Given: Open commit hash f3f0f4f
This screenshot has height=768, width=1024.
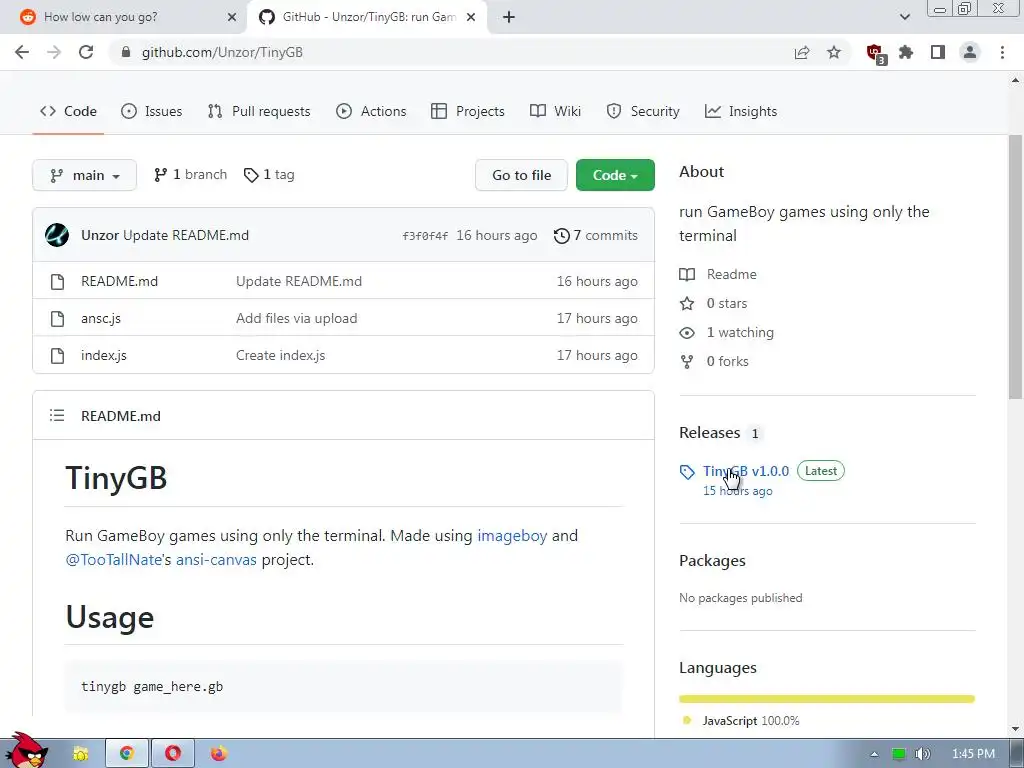Looking at the screenshot, I should (x=425, y=236).
